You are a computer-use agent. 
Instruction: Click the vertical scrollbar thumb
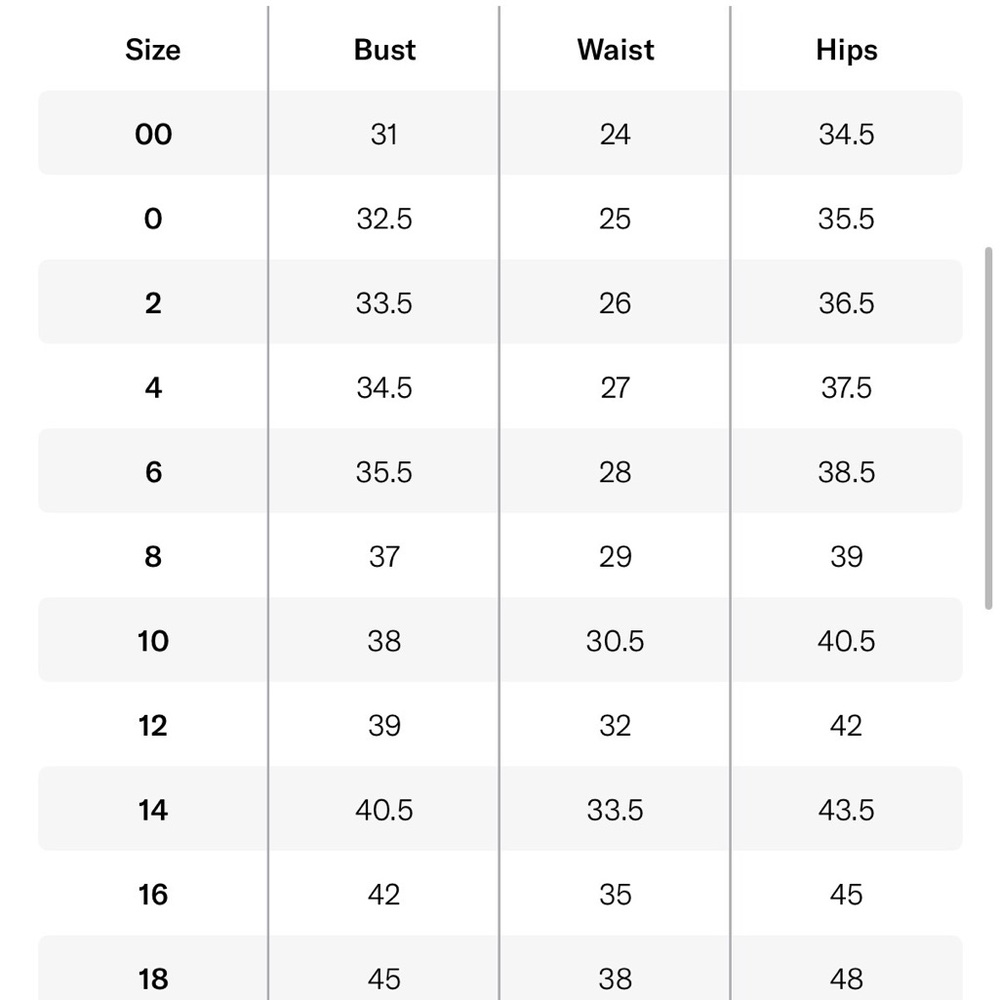(989, 429)
